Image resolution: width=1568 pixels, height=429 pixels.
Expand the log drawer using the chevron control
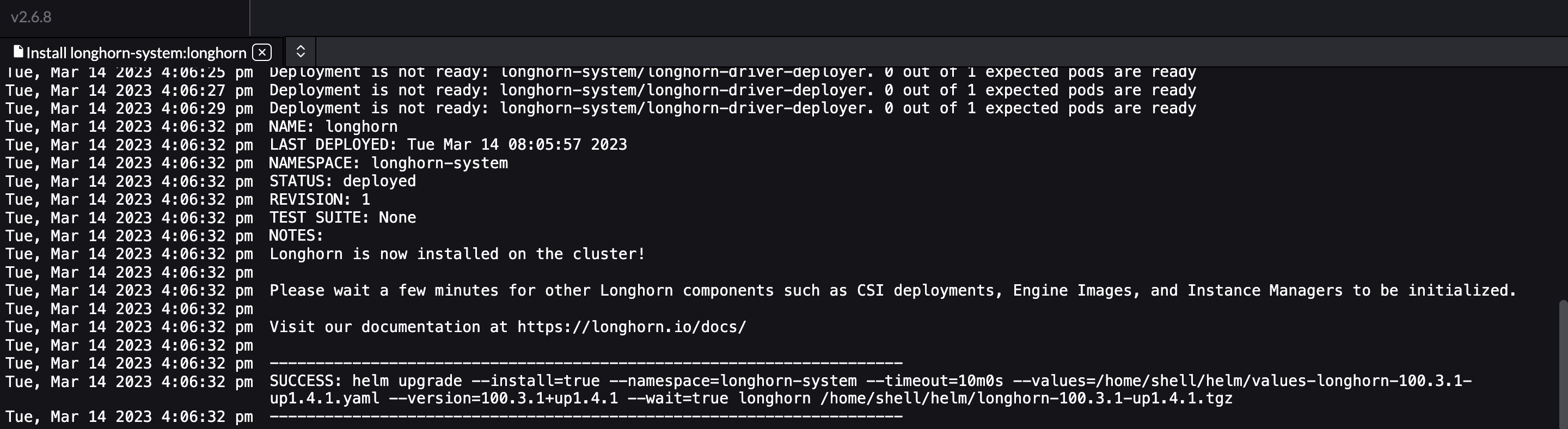[x=300, y=52]
